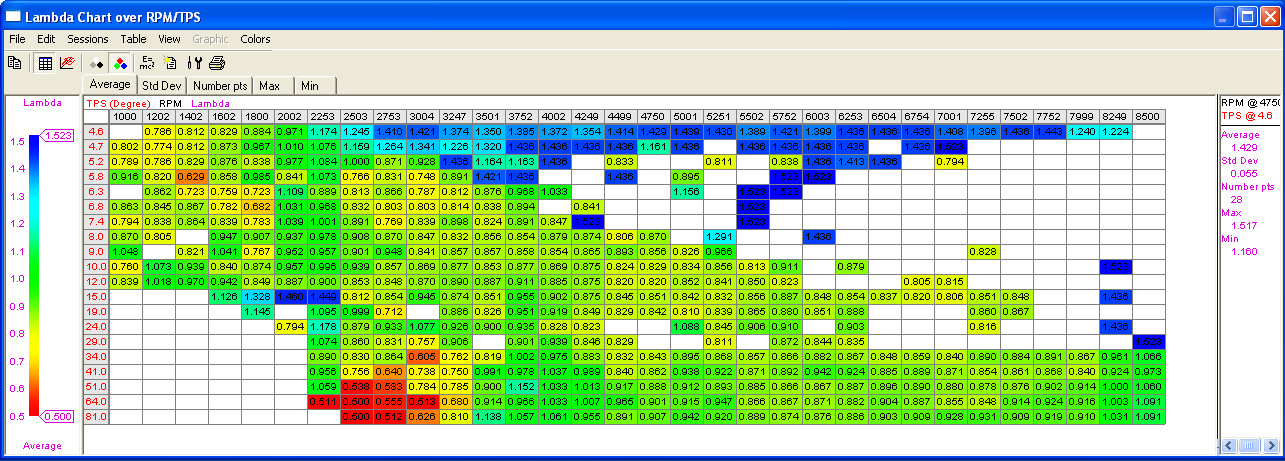Open the Table menu
The image size is (1285, 461).
[133, 39]
